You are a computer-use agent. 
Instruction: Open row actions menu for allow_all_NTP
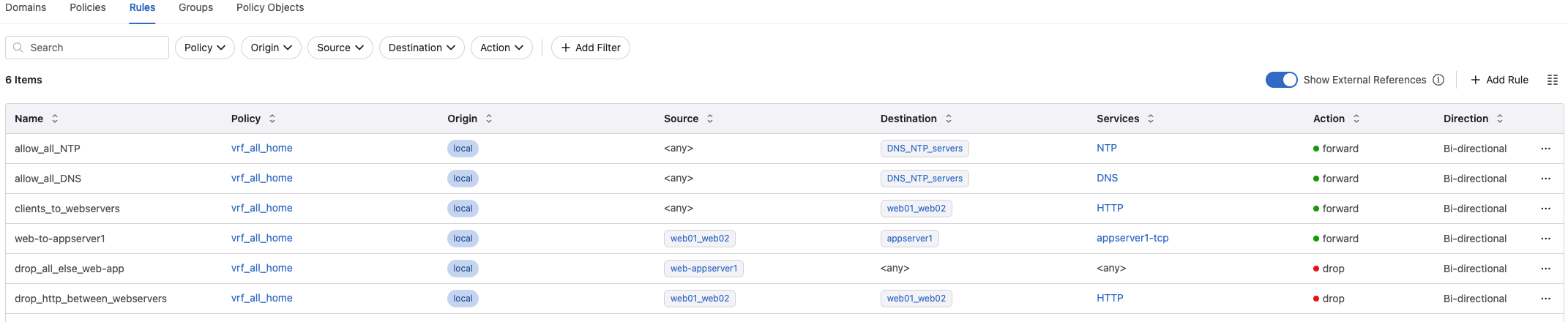[1545, 149]
